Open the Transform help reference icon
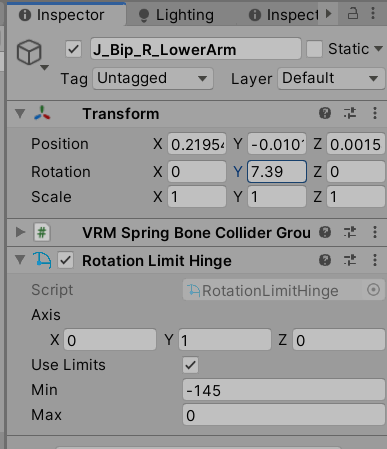 pos(325,113)
